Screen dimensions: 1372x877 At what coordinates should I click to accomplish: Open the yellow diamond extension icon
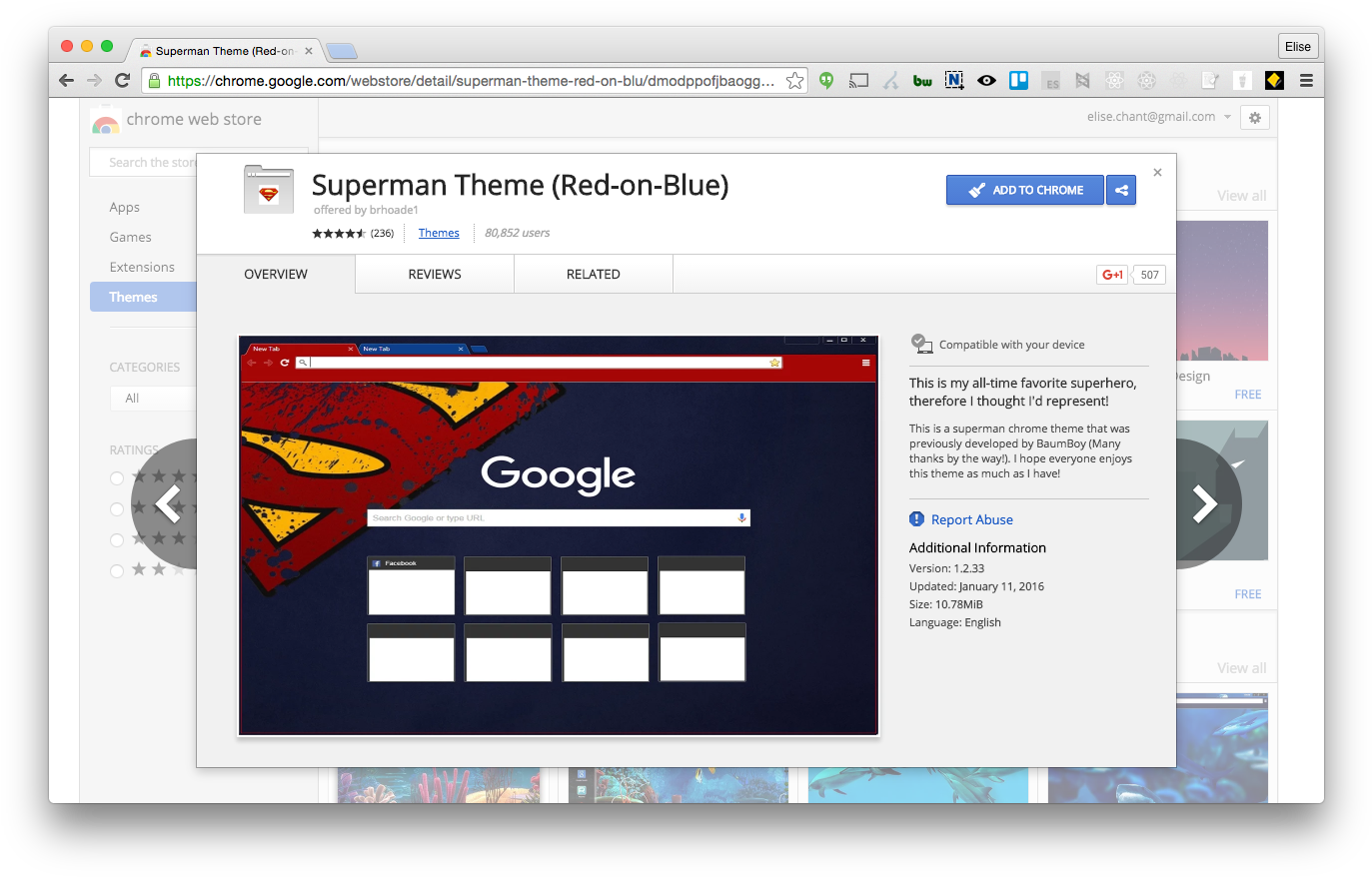(x=1274, y=81)
